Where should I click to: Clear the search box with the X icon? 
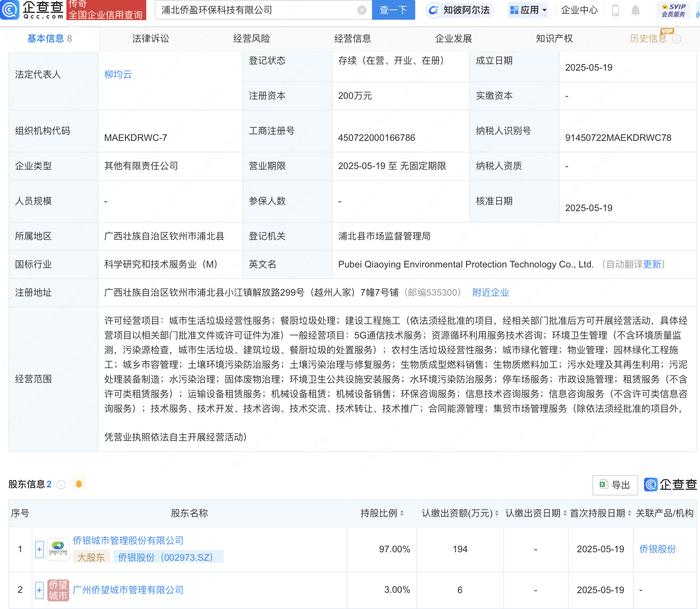(x=362, y=10)
